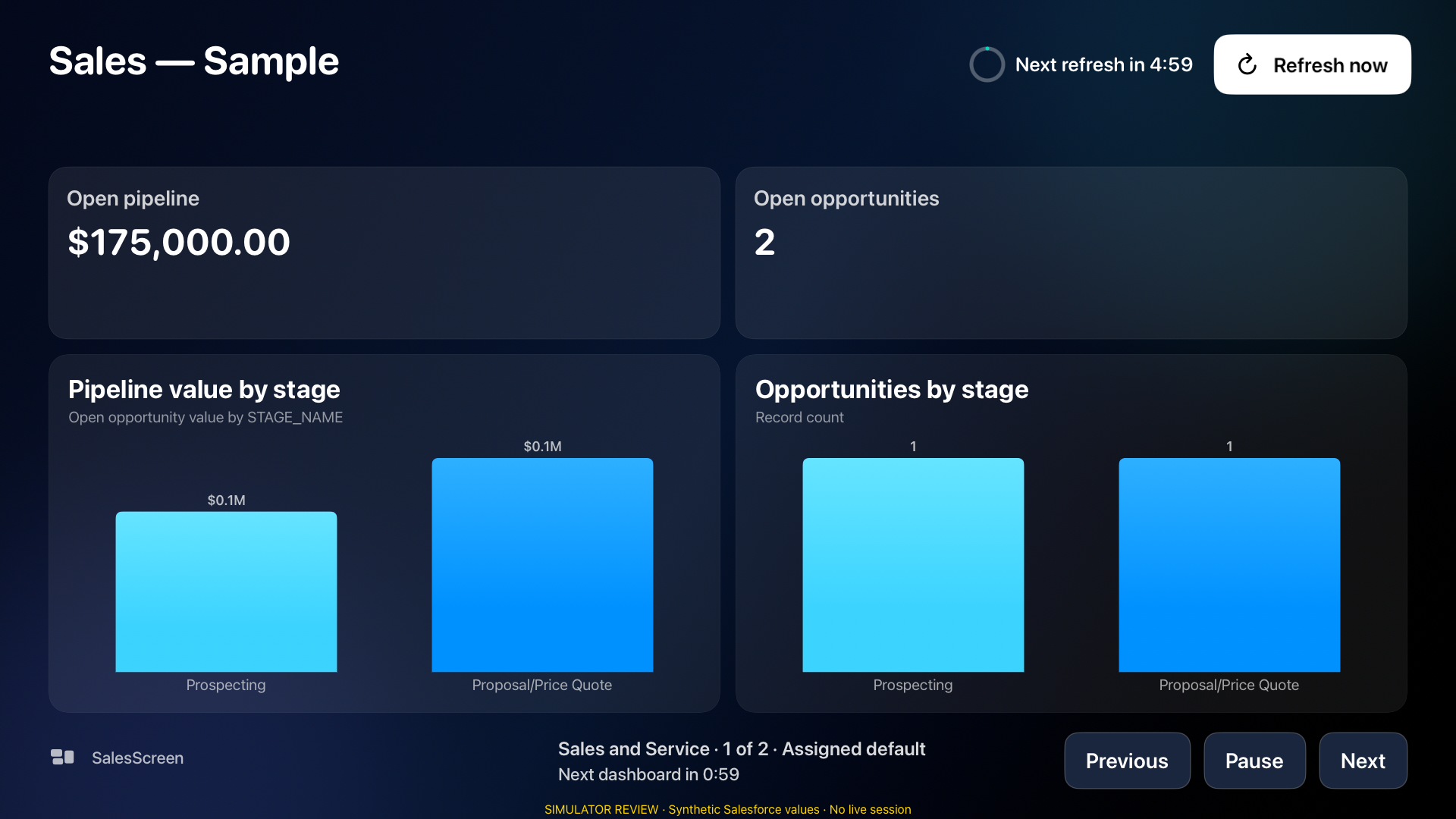The width and height of the screenshot is (1456, 819).
Task: Select Proposal/Price Quote bar in Opportunities chart
Action: 1229,565
